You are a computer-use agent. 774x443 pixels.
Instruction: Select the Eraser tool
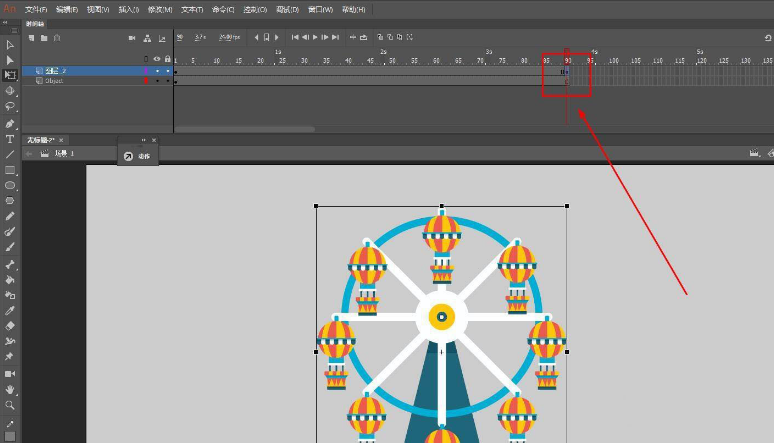10,326
